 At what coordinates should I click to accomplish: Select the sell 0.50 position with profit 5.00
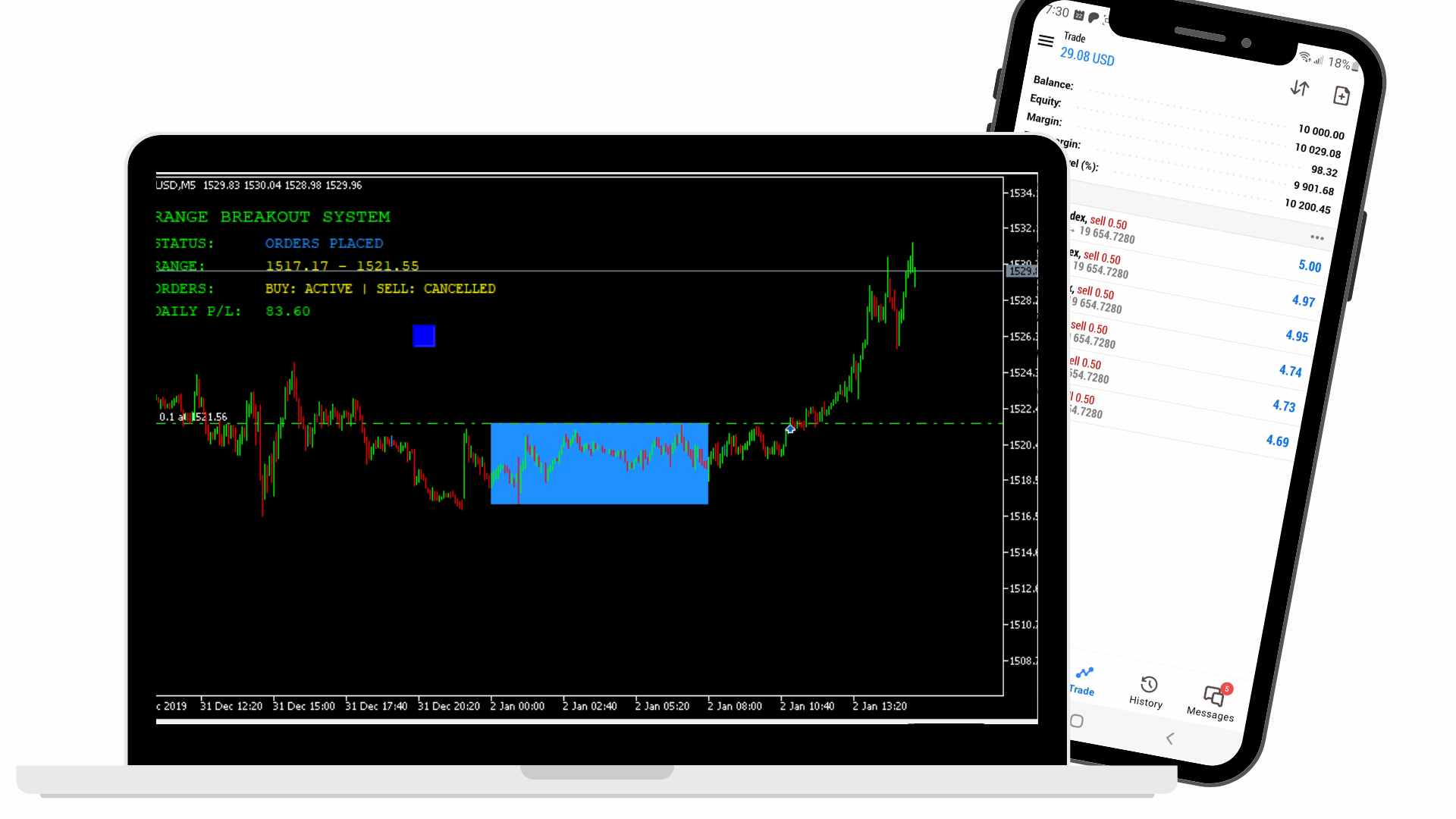point(1194,244)
